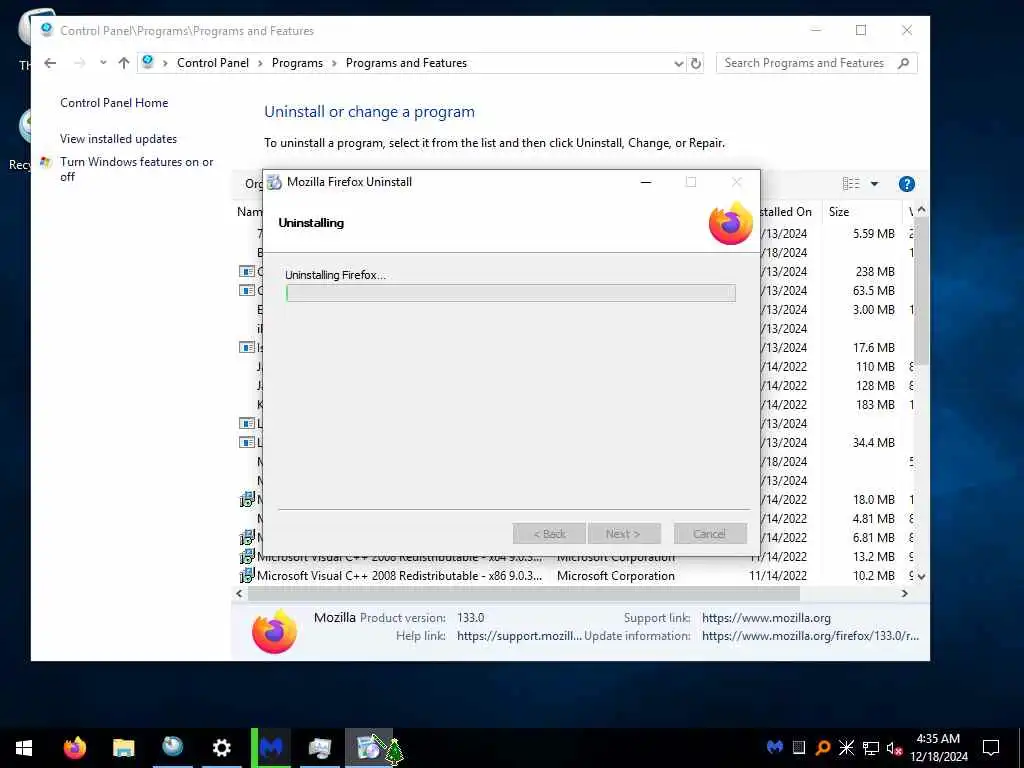Open File Explorer from the taskbar
The height and width of the screenshot is (768, 1024).
pyautogui.click(x=123, y=748)
